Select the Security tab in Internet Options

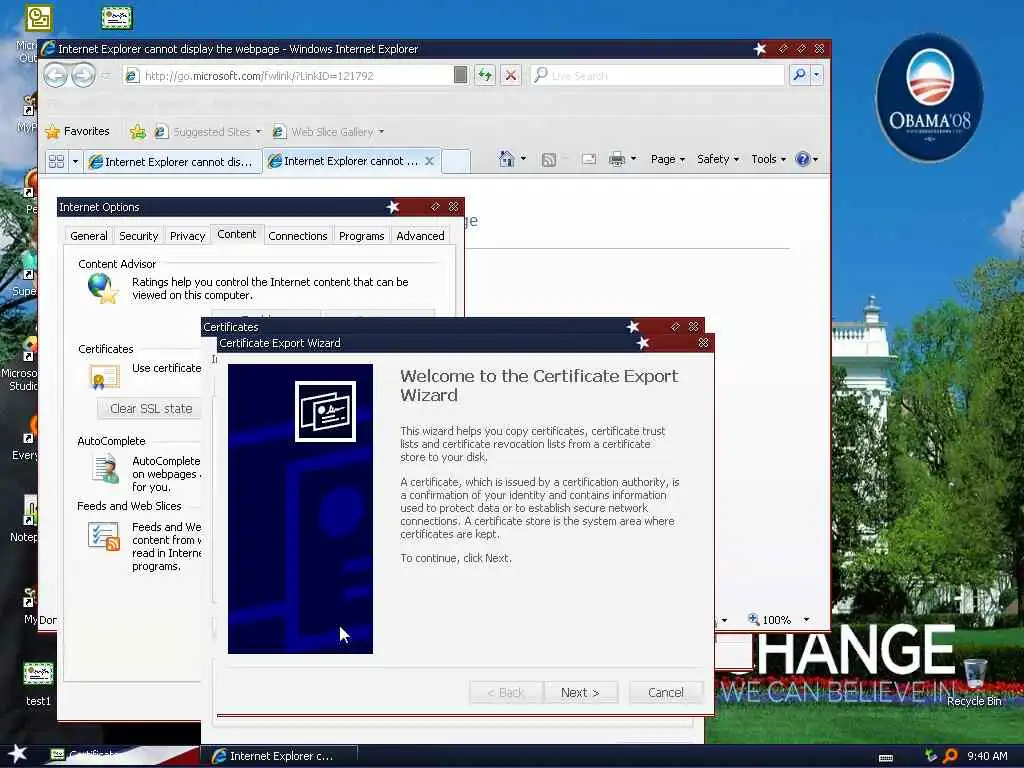138,236
